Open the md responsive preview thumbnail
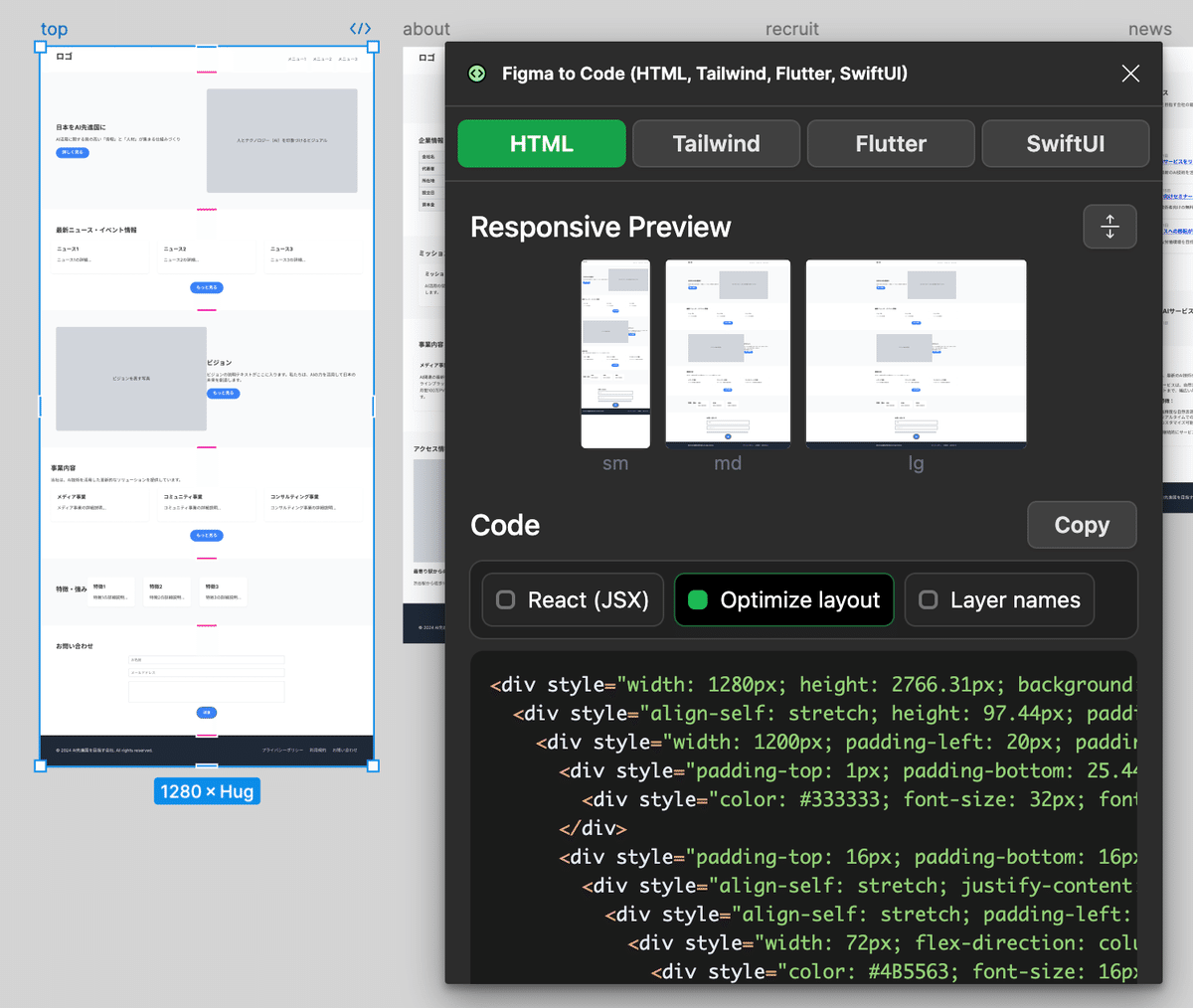Screen dimensions: 1193x1008 pyautogui.click(x=728, y=354)
